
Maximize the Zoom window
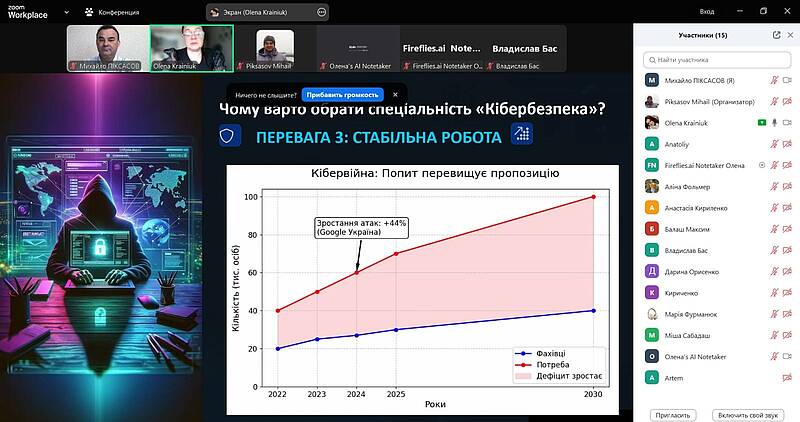tap(763, 11)
